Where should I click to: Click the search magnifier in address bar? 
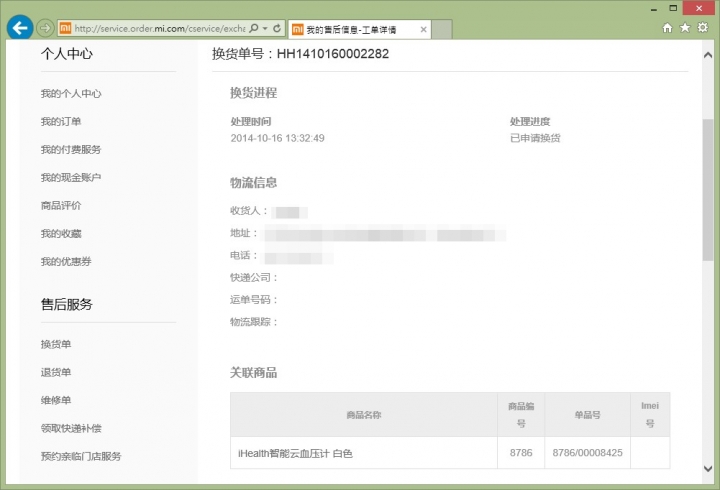(x=253, y=28)
